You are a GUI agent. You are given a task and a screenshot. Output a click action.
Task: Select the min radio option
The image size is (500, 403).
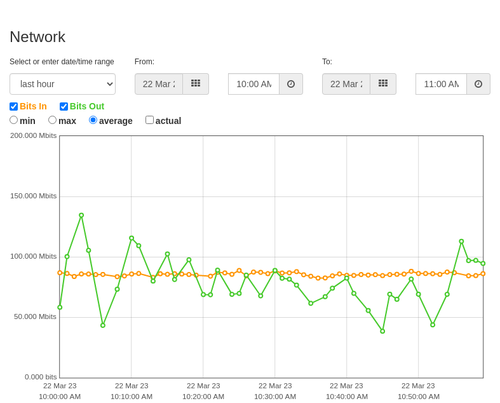tap(14, 120)
